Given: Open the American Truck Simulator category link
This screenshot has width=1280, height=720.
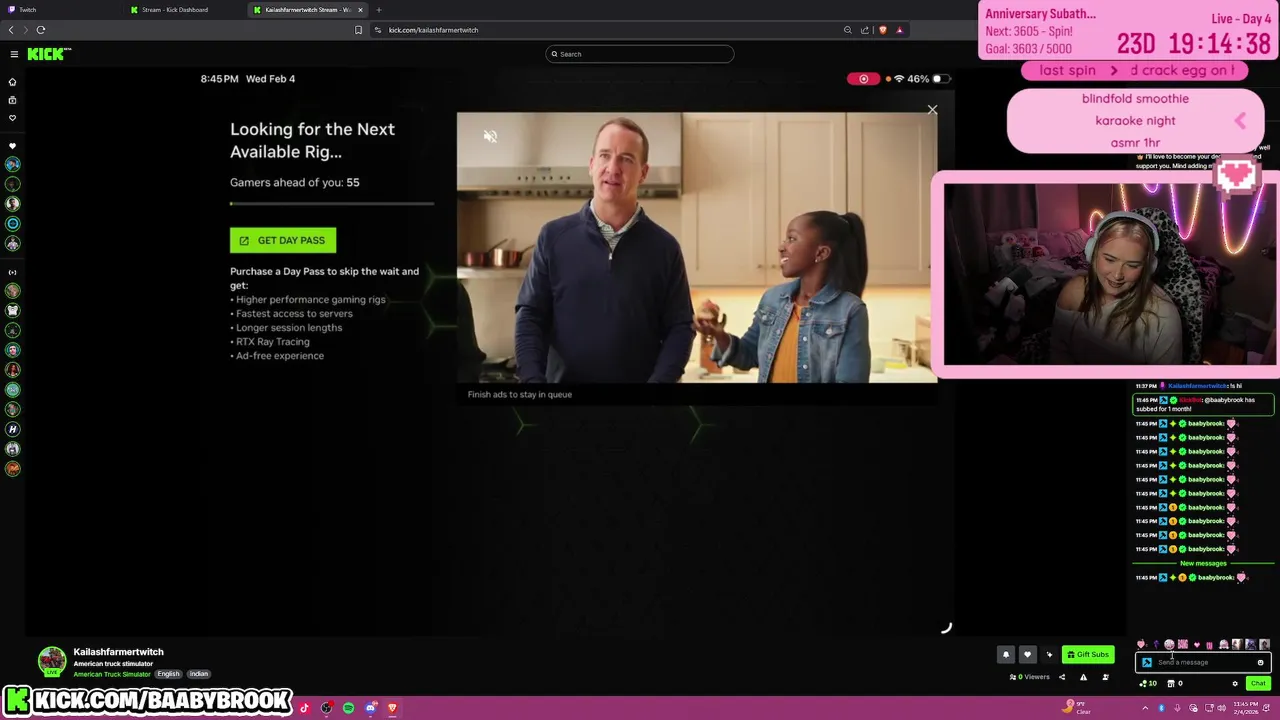Looking at the screenshot, I should click(112, 674).
